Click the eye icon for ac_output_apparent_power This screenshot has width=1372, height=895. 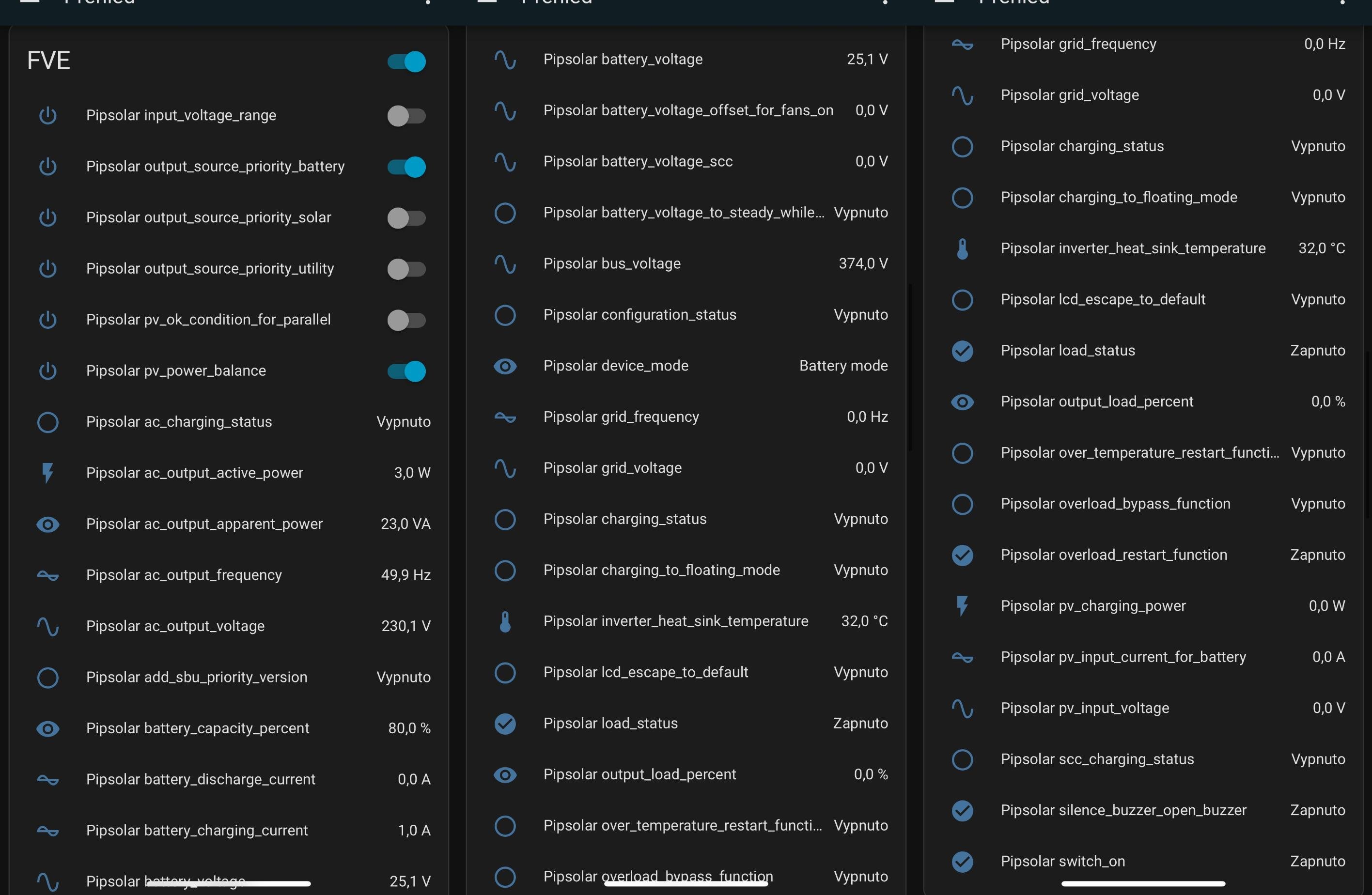(x=48, y=525)
